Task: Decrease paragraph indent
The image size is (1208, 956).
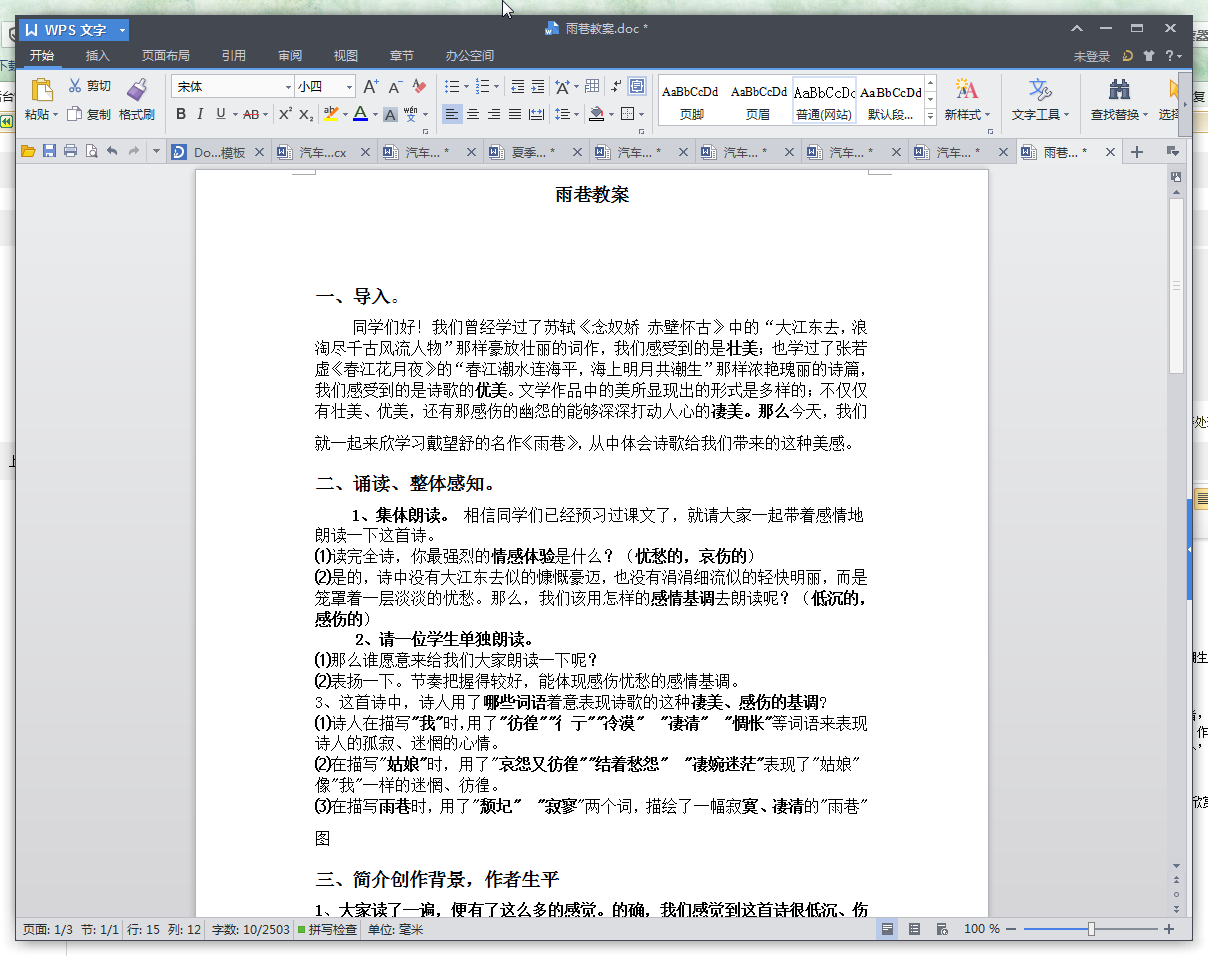Action: (517, 87)
